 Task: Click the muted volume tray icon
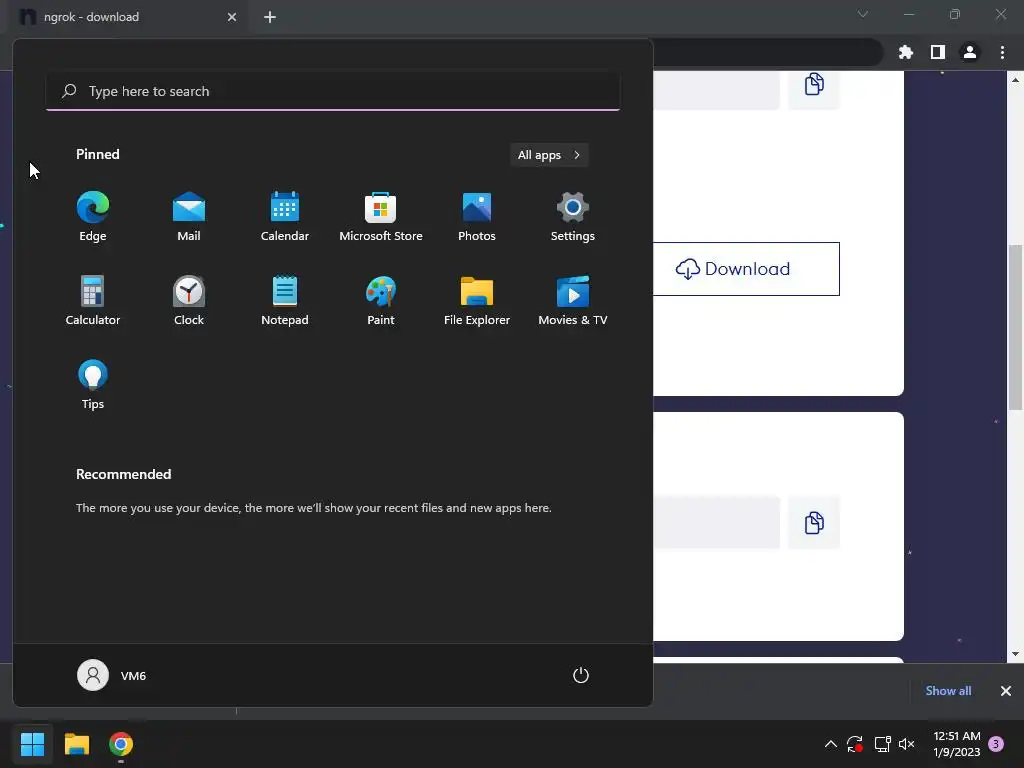pos(906,744)
